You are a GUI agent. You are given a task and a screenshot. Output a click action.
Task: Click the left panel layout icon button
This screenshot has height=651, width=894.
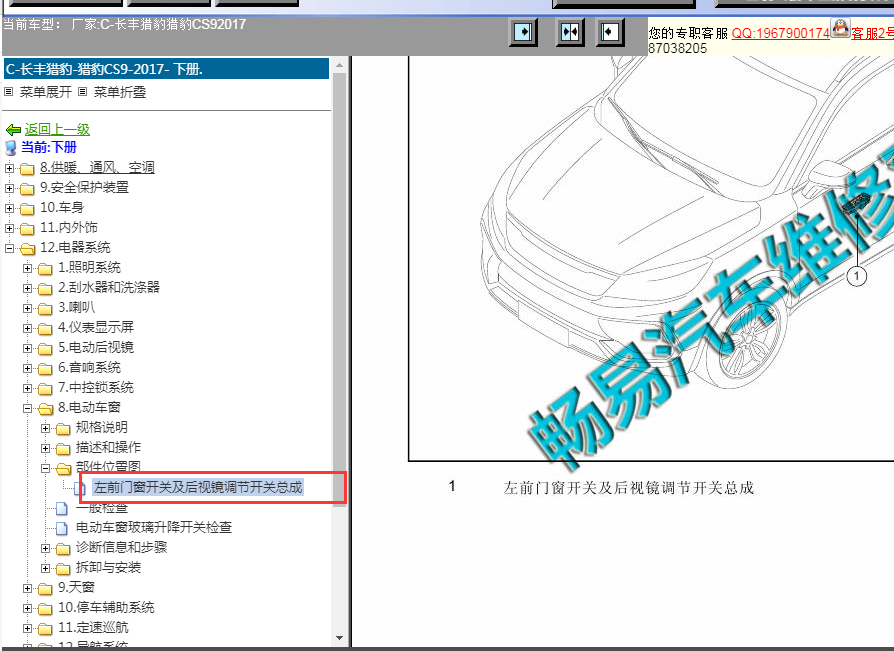pos(523,32)
